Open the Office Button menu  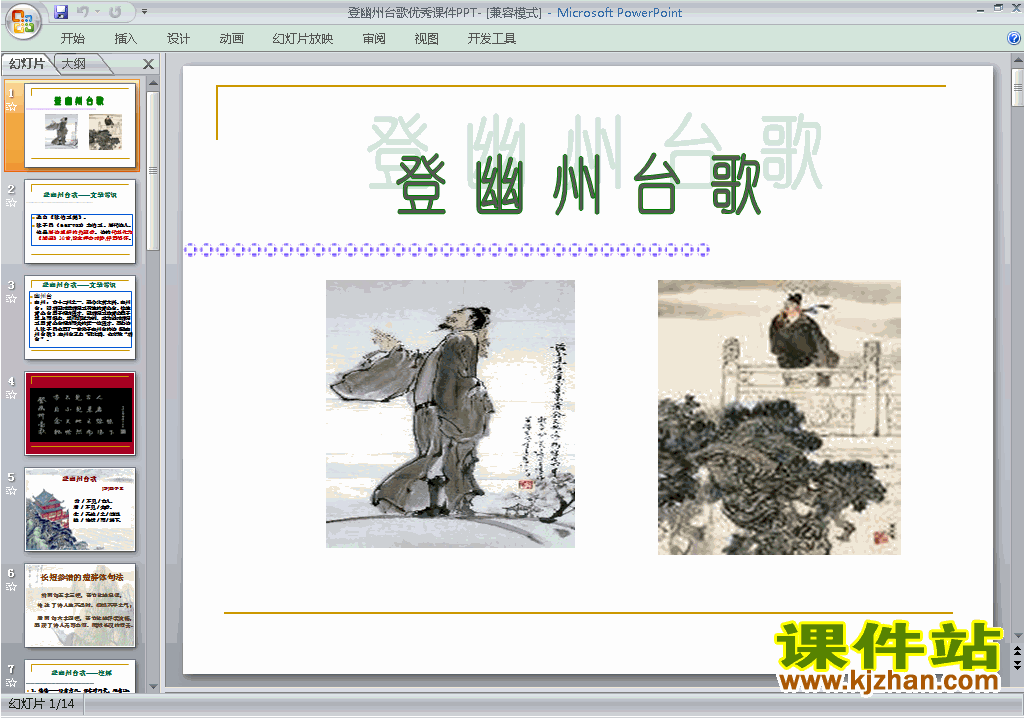23,22
